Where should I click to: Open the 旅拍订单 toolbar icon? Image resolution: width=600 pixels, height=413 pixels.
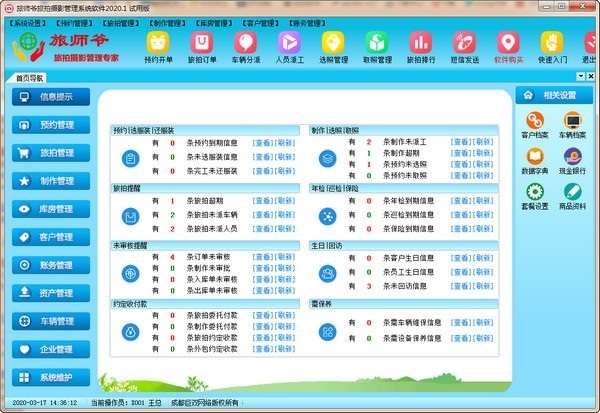(x=202, y=47)
